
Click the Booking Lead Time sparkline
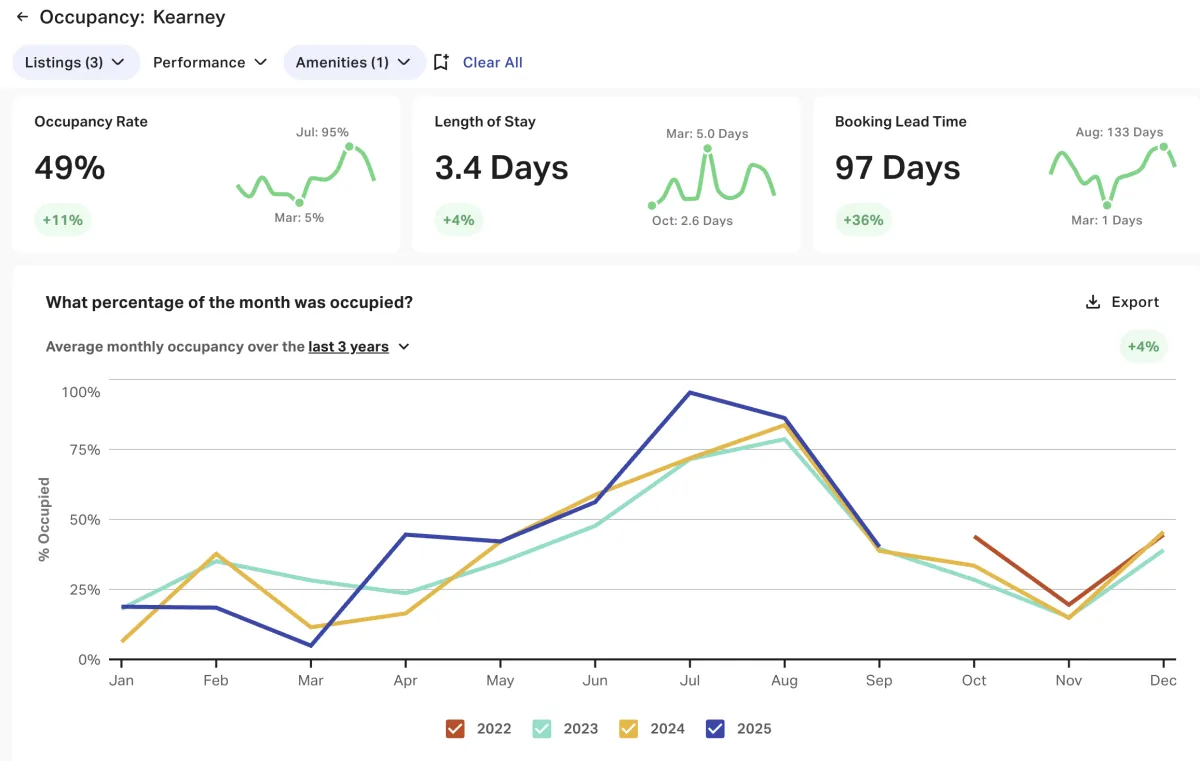click(1111, 174)
